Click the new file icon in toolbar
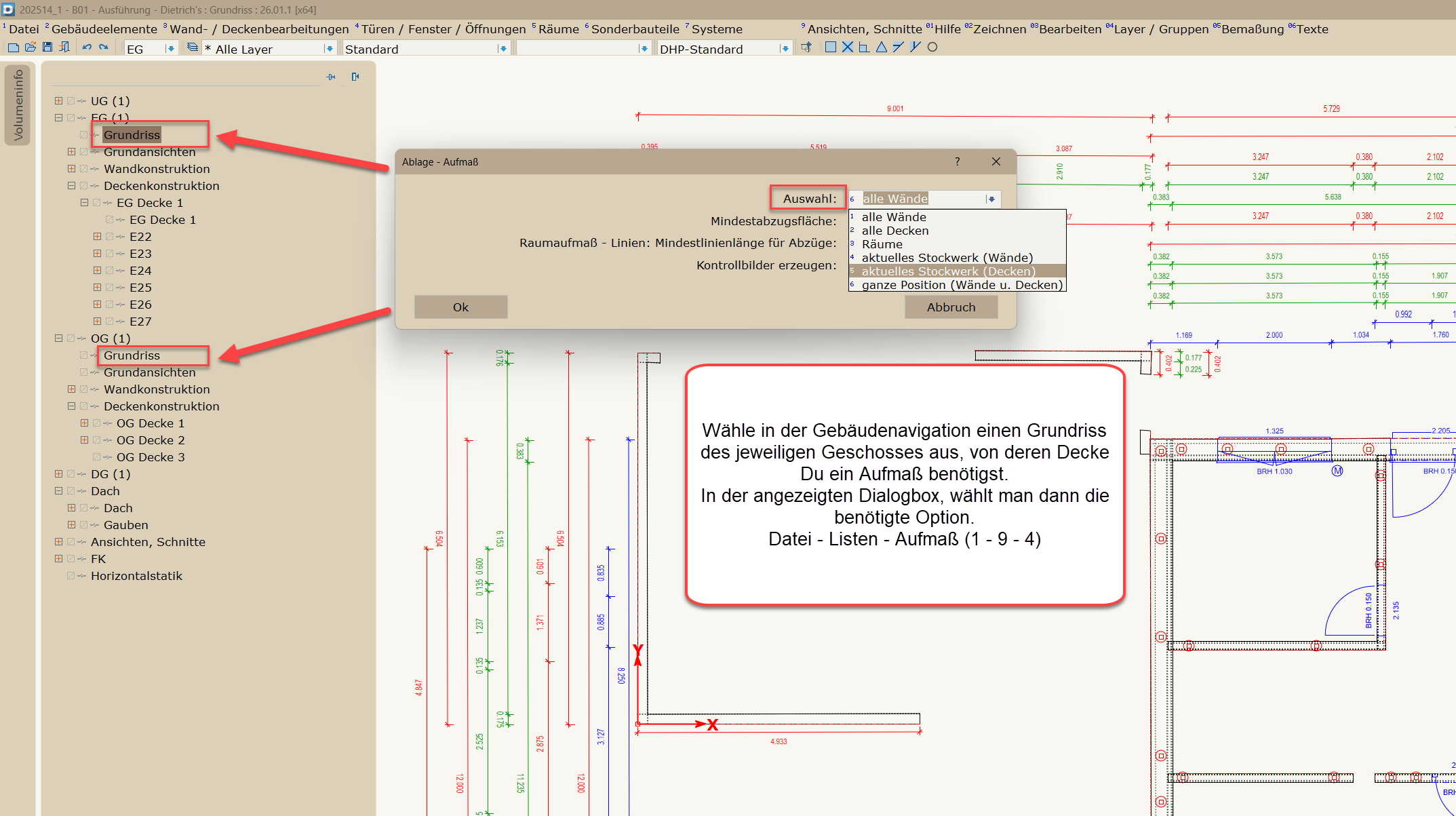The image size is (1456, 816). tap(14, 47)
